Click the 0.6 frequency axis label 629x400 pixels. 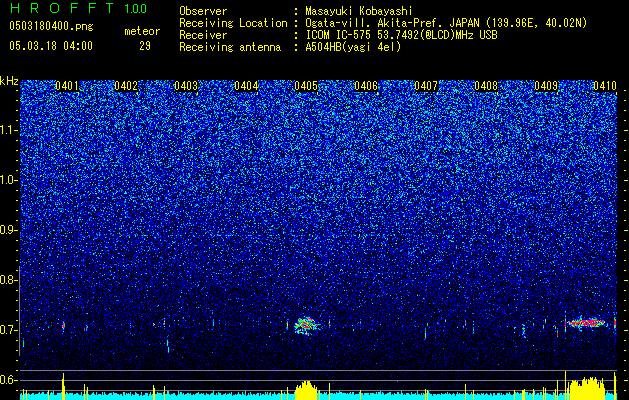tap(8, 380)
